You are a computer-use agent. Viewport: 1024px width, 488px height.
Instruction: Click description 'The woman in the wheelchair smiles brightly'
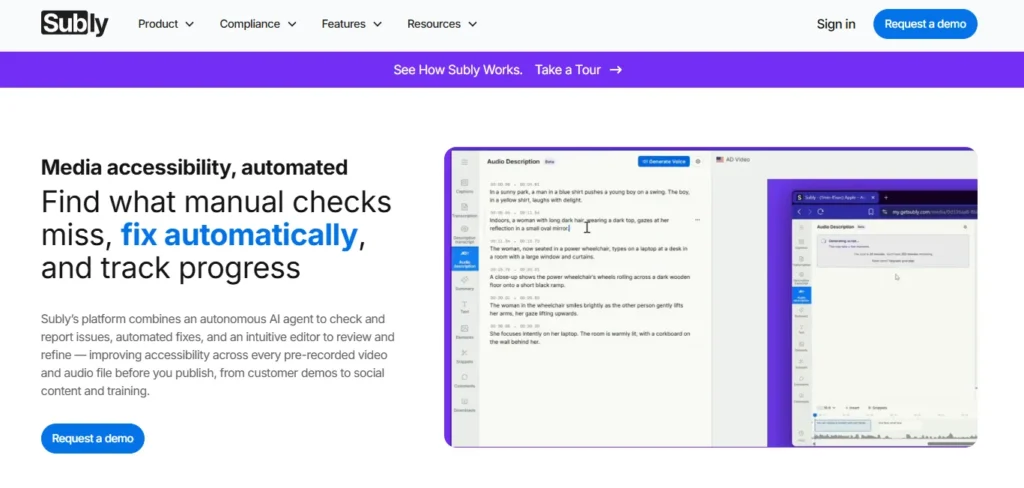(586, 309)
